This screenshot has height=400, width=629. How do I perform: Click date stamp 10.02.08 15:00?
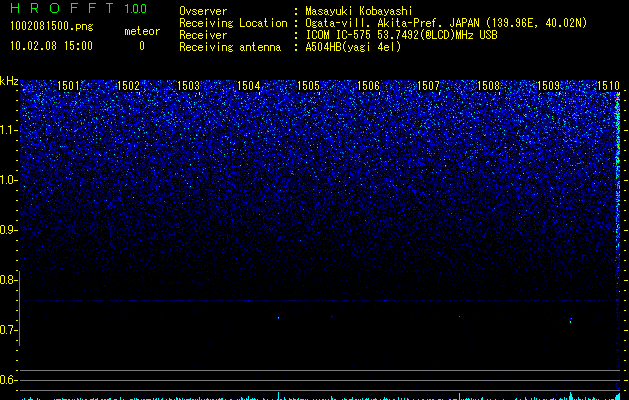pos(51,46)
